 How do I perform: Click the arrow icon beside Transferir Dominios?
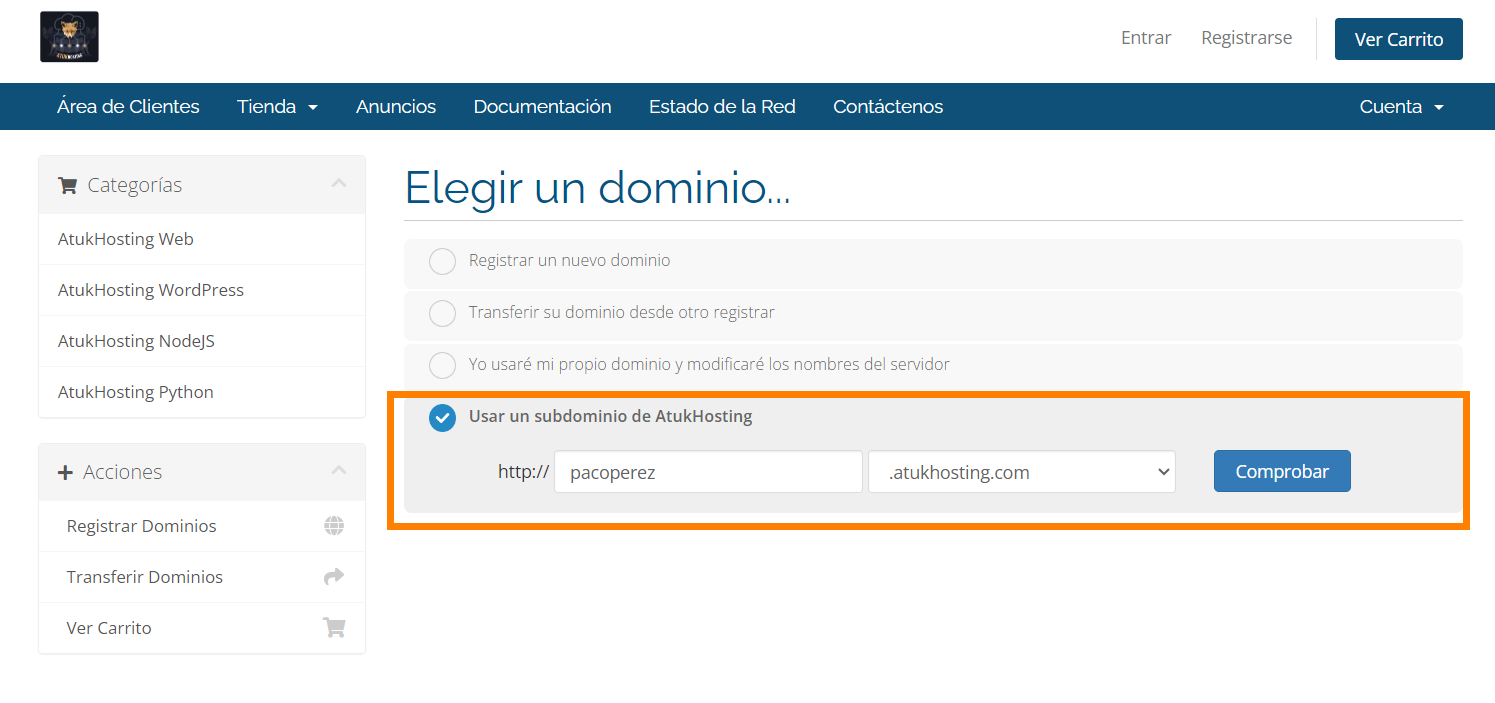334,577
